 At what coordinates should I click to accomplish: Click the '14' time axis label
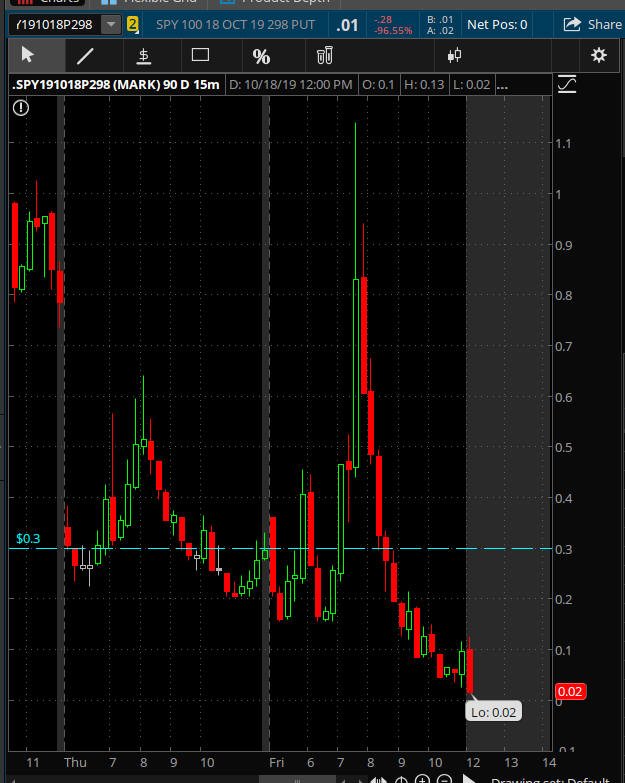click(x=549, y=763)
